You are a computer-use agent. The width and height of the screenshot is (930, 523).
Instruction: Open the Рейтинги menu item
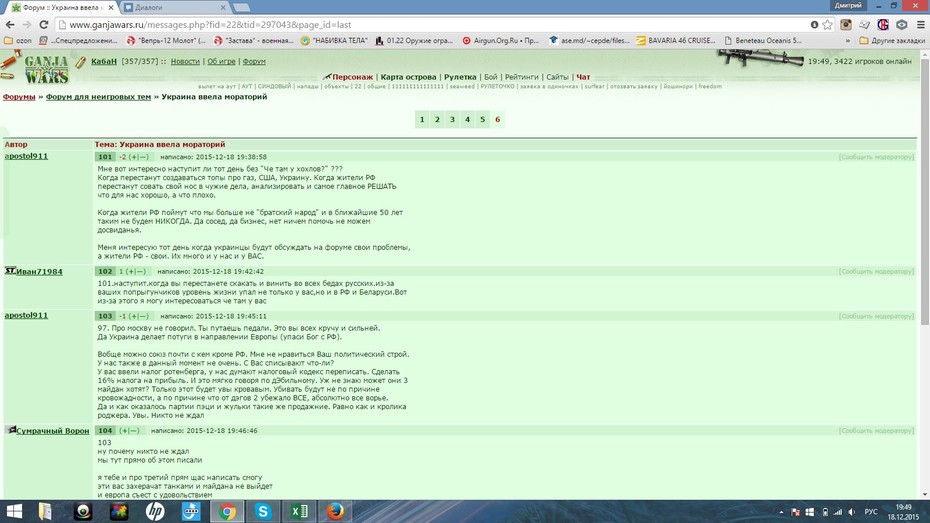(521, 76)
